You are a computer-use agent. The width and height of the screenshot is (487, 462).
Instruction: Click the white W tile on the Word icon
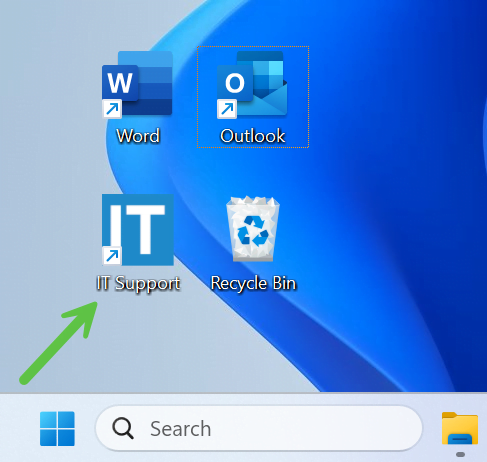point(120,82)
